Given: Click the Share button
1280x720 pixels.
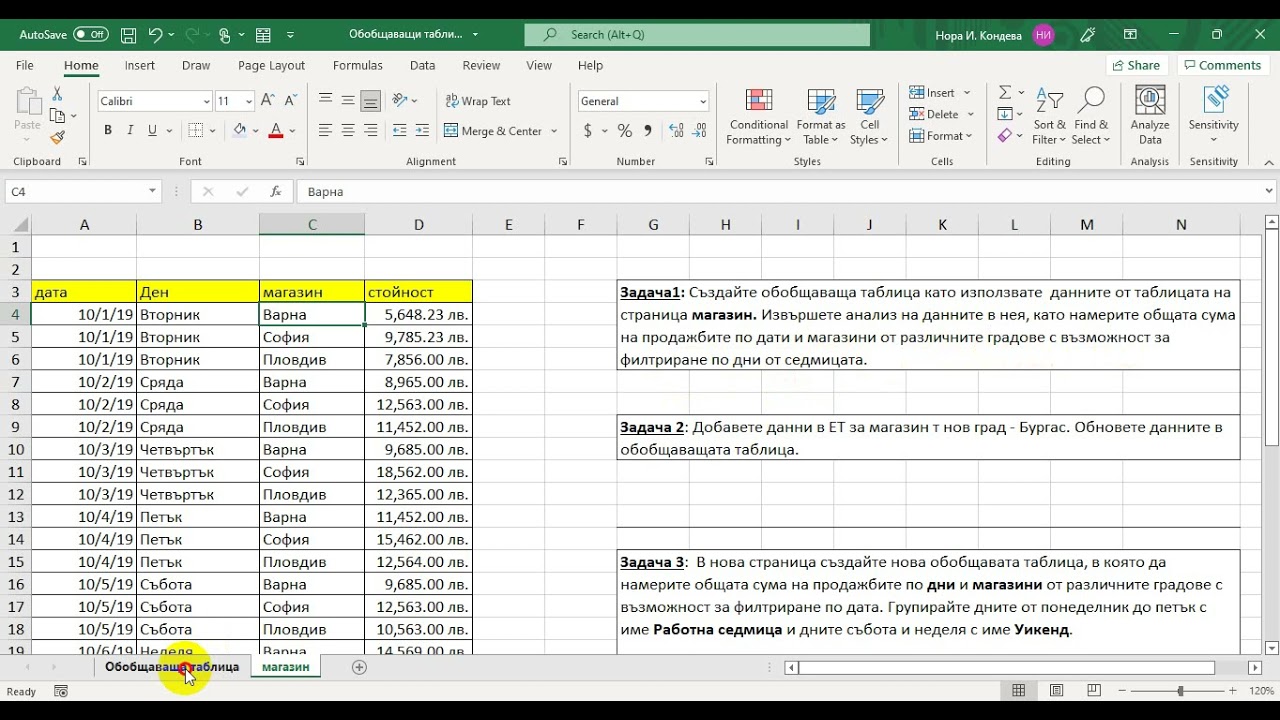Looking at the screenshot, I should click(1136, 65).
